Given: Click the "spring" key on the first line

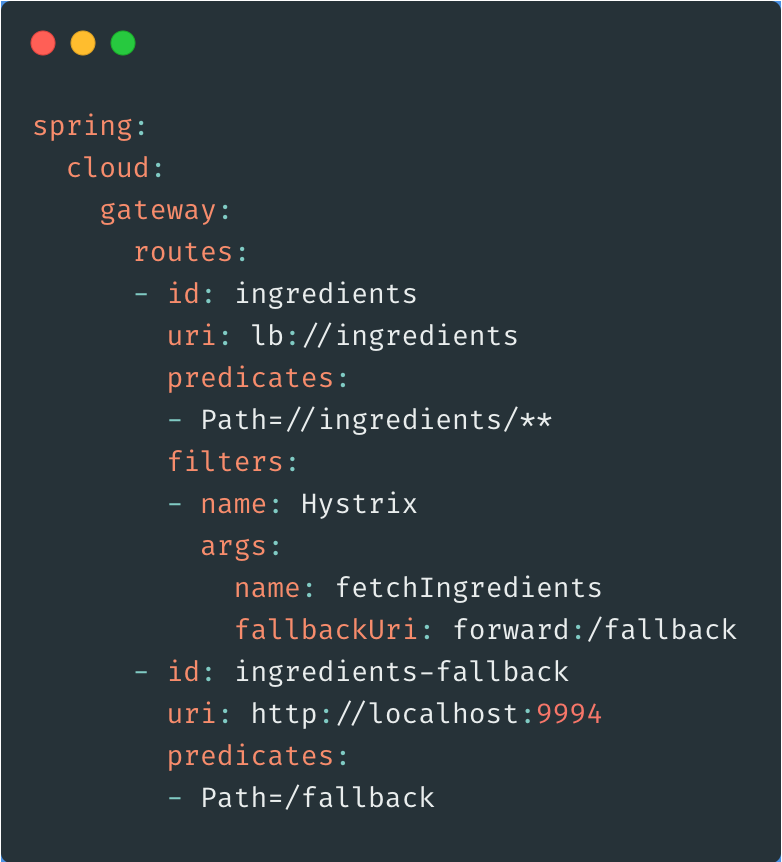Looking at the screenshot, I should 83,127.
